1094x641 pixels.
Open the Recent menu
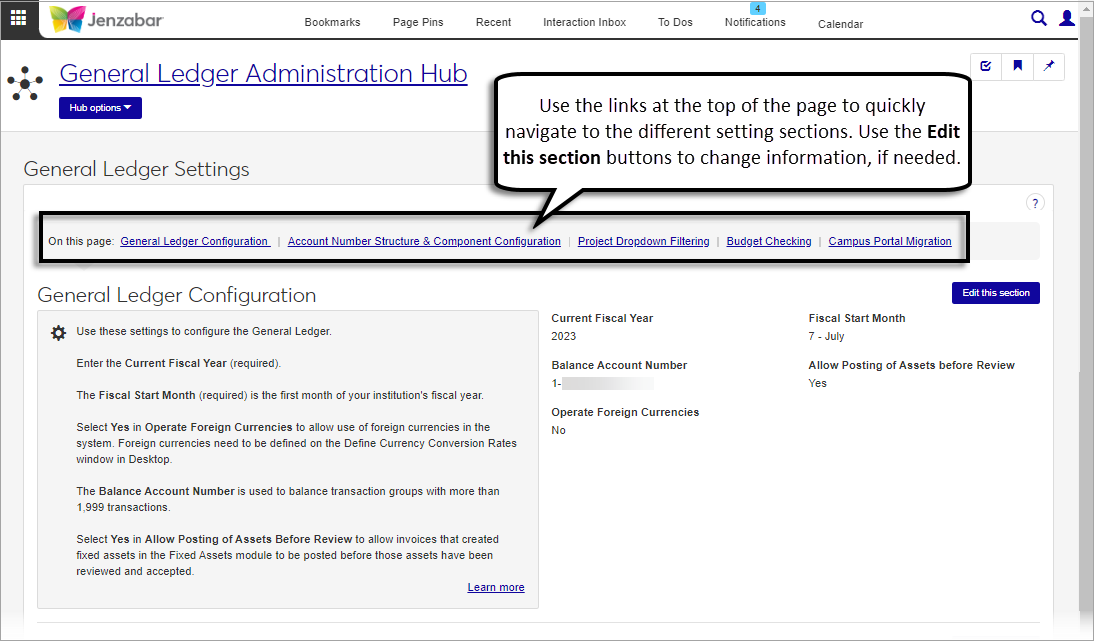pyautogui.click(x=493, y=22)
